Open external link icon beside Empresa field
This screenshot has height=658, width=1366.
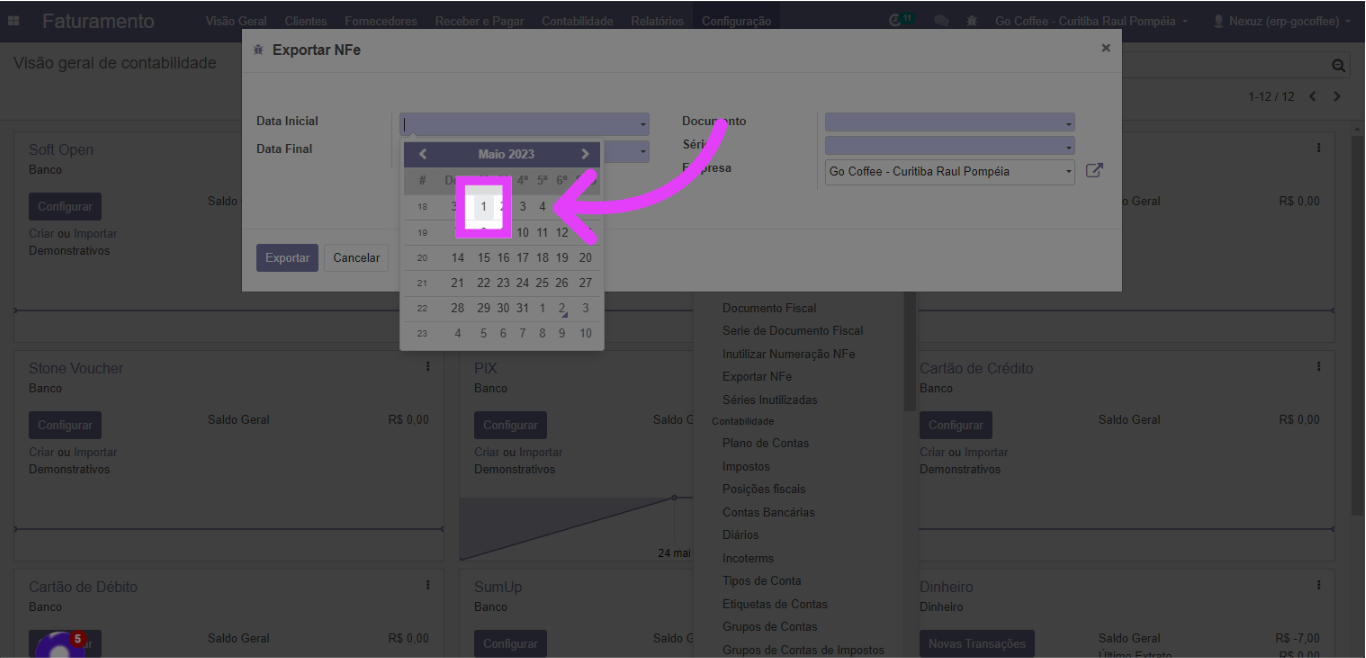(1094, 171)
